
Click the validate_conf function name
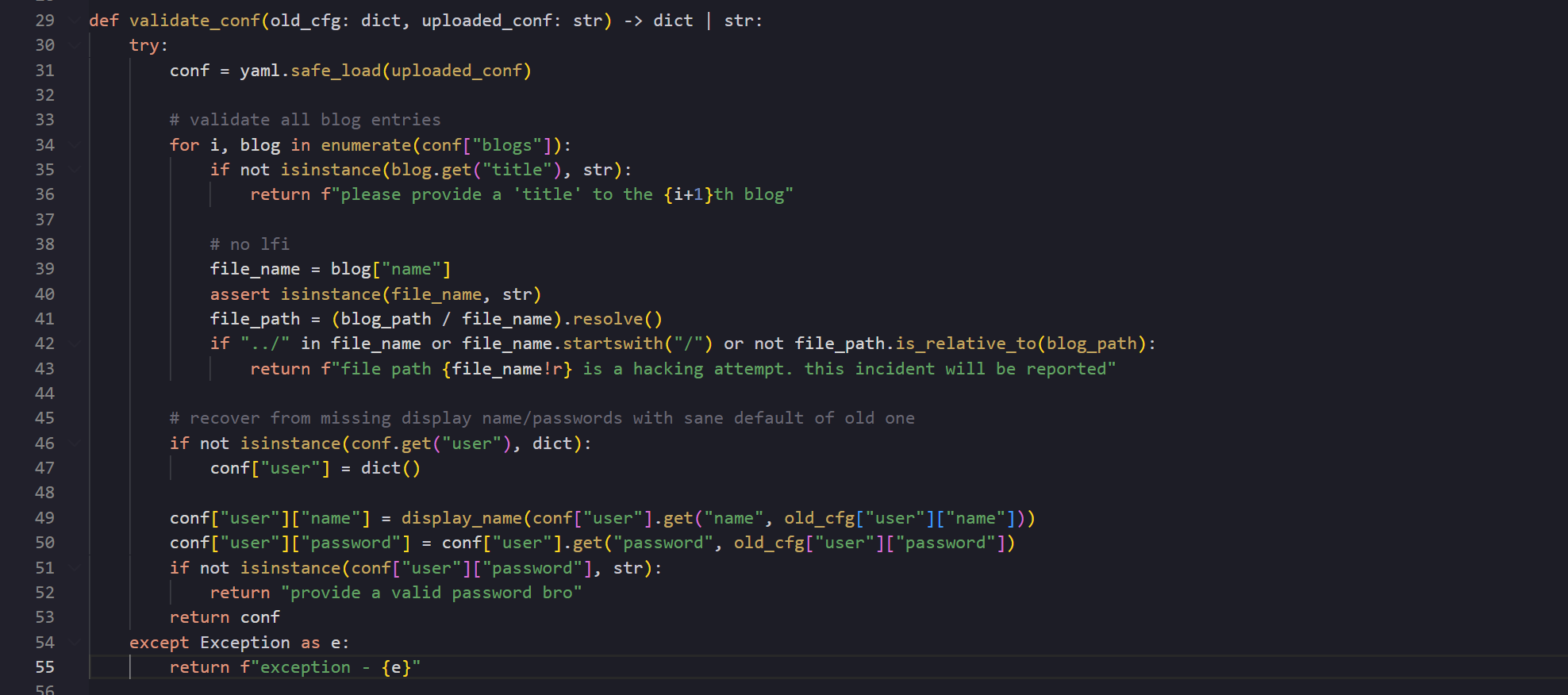[x=194, y=21]
